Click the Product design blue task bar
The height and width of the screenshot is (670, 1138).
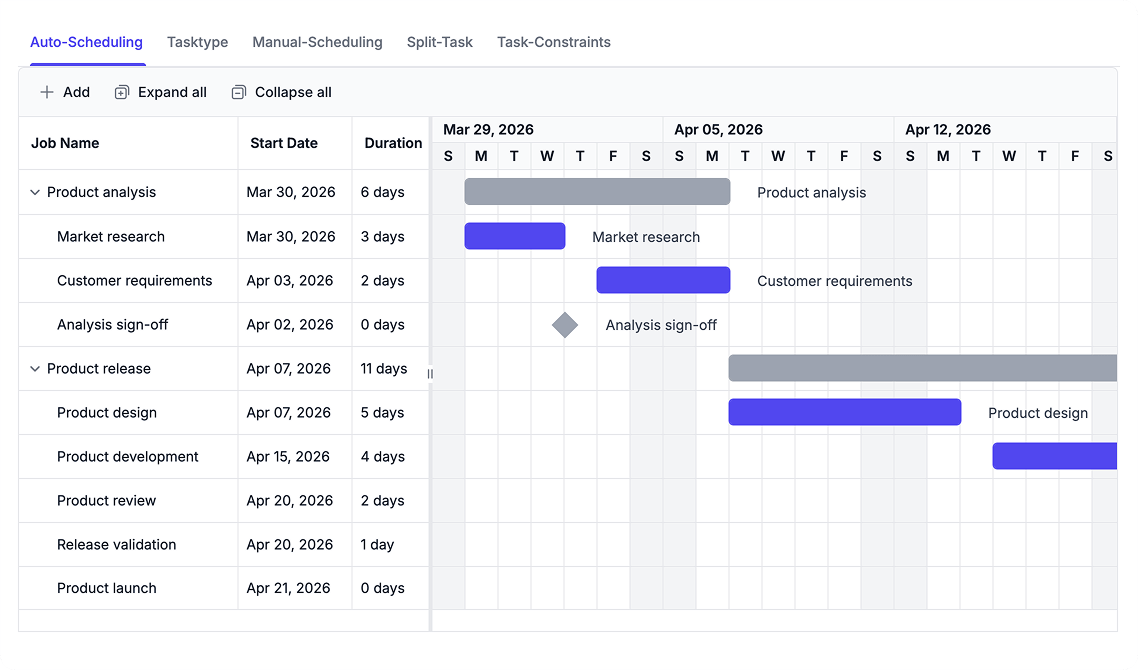[845, 412]
